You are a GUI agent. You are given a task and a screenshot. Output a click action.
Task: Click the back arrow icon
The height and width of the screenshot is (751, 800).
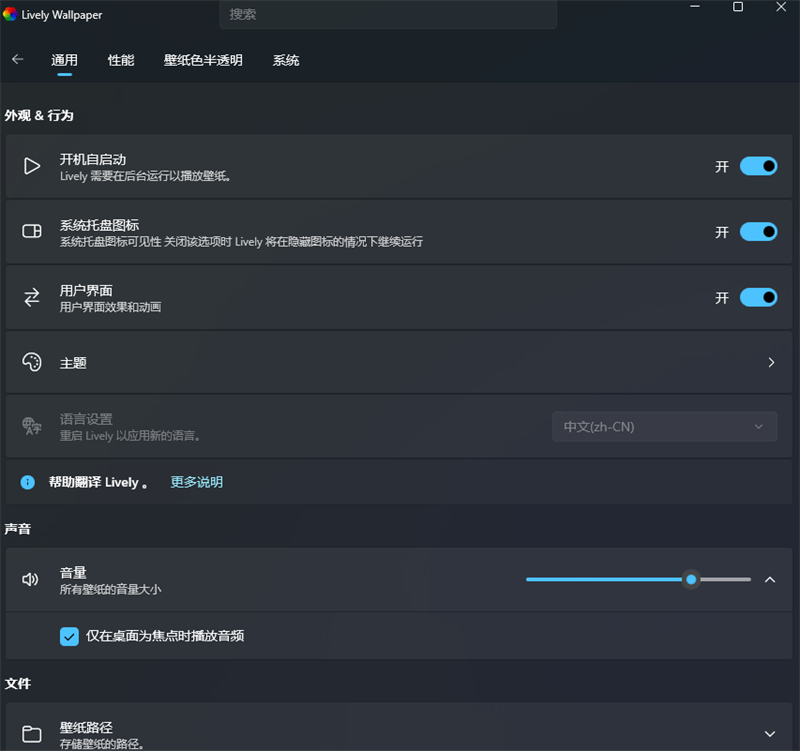[x=17, y=60]
